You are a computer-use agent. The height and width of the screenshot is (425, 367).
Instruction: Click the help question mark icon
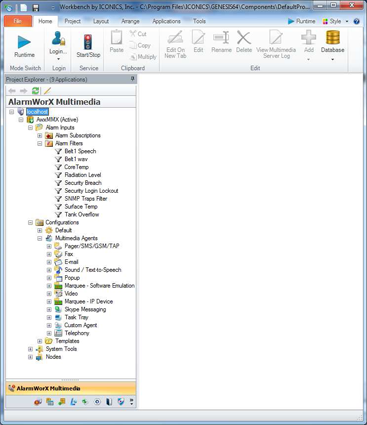(x=356, y=21)
